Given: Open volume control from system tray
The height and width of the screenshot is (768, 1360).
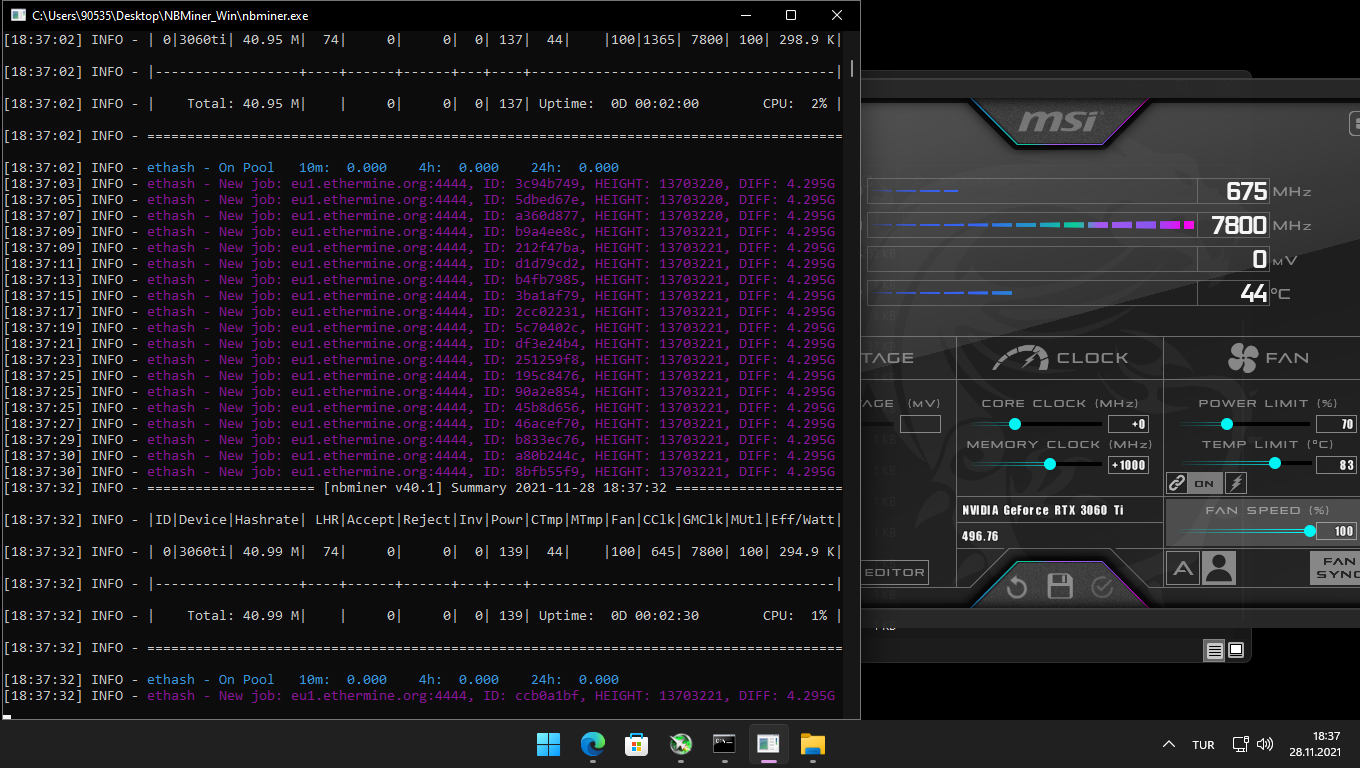Looking at the screenshot, I should click(x=1265, y=744).
